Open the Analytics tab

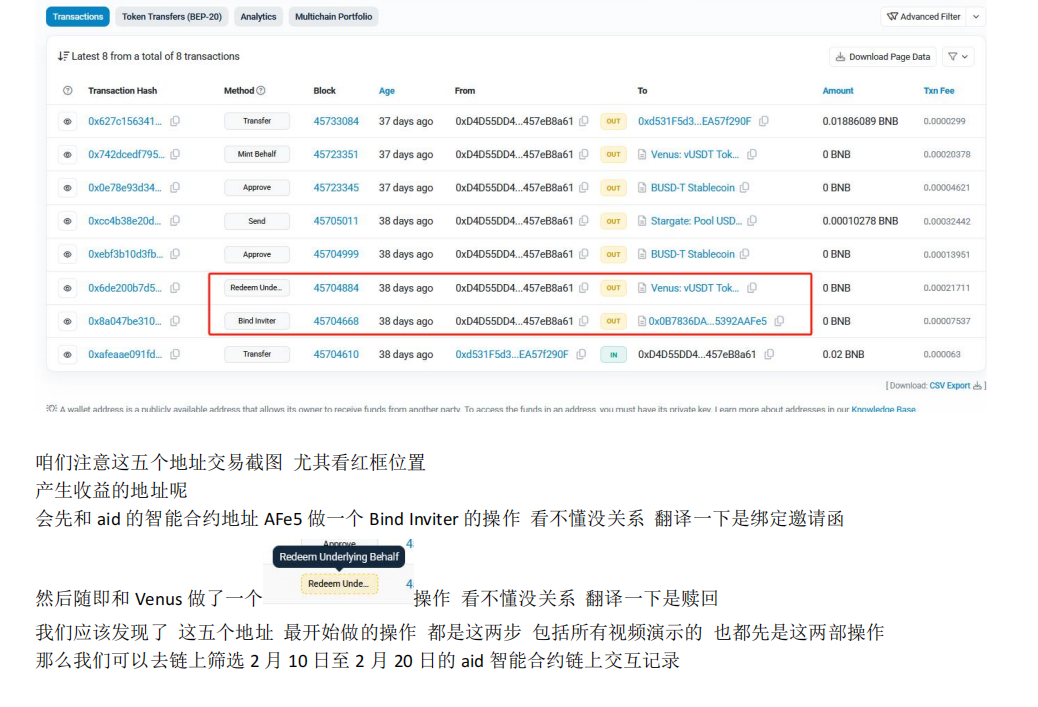tap(258, 17)
